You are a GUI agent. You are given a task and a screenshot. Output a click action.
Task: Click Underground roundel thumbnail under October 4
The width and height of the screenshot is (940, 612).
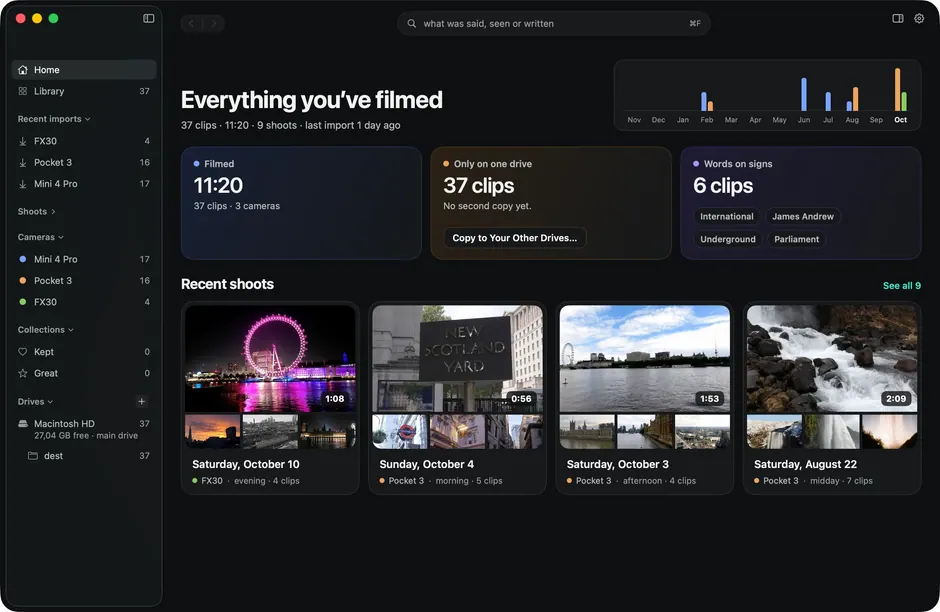(400, 432)
